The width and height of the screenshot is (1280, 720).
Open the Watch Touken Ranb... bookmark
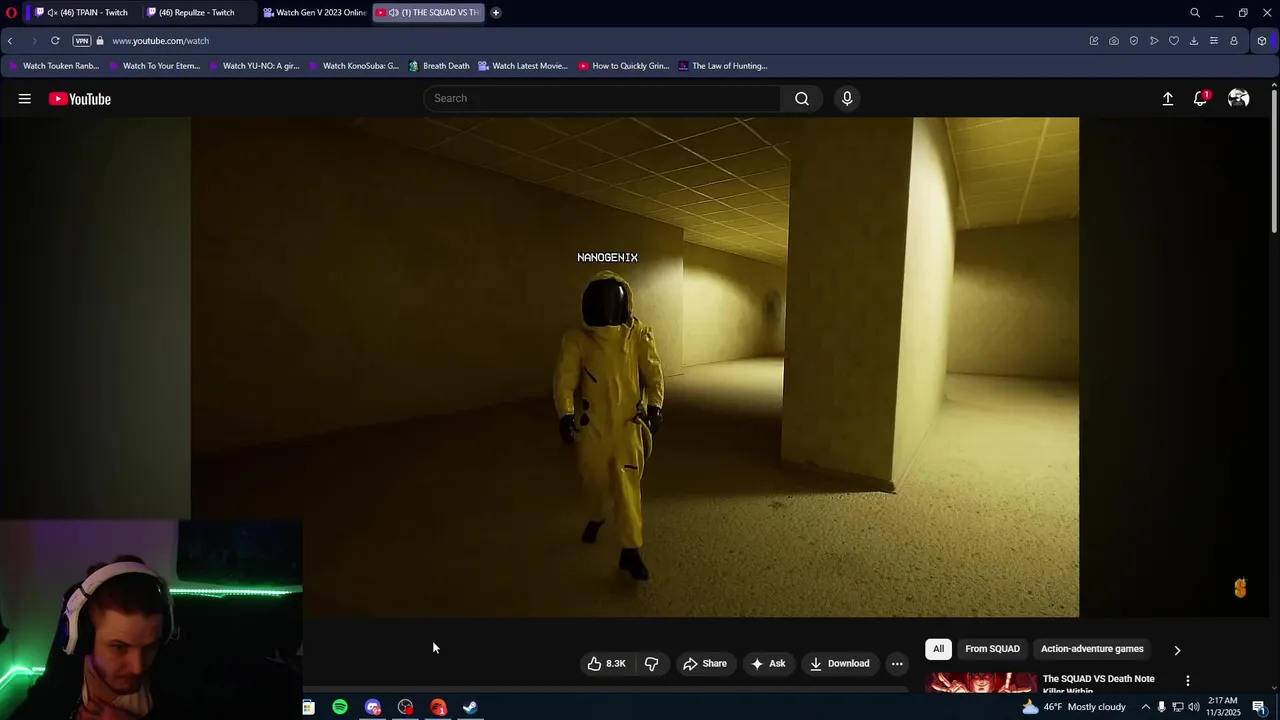click(54, 66)
